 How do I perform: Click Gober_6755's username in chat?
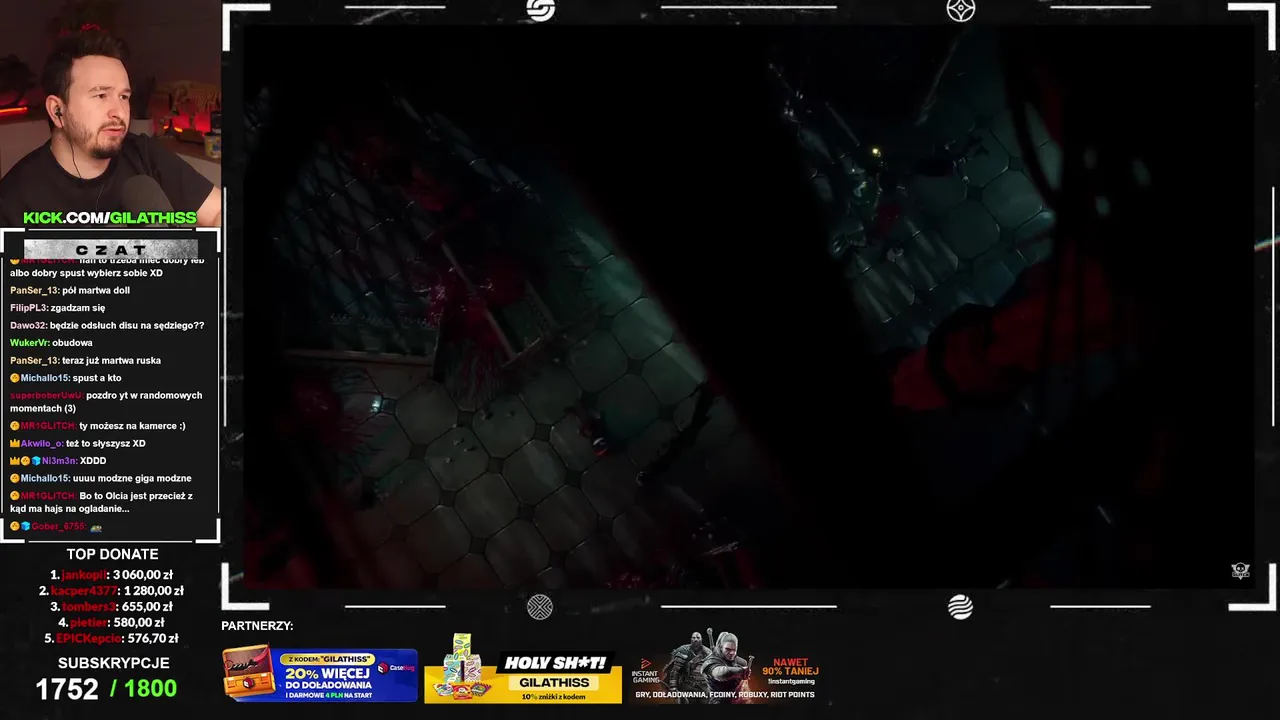pos(57,526)
